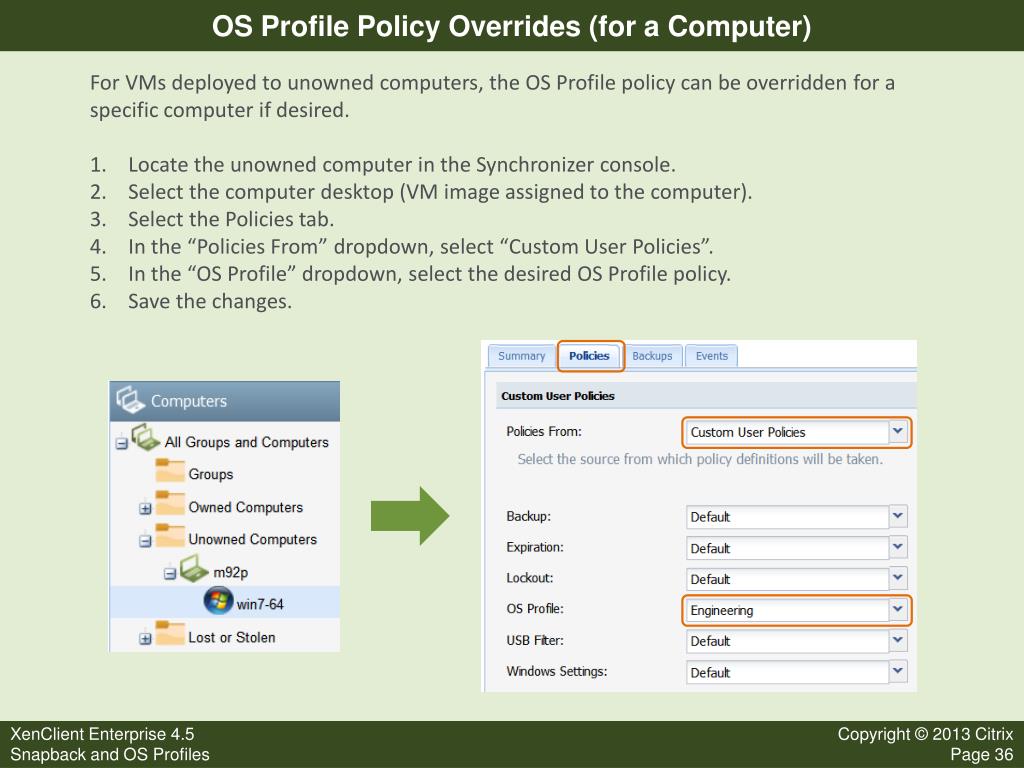Click the Expiration Default value field
This screenshot has width=1024, height=768.
pos(787,547)
